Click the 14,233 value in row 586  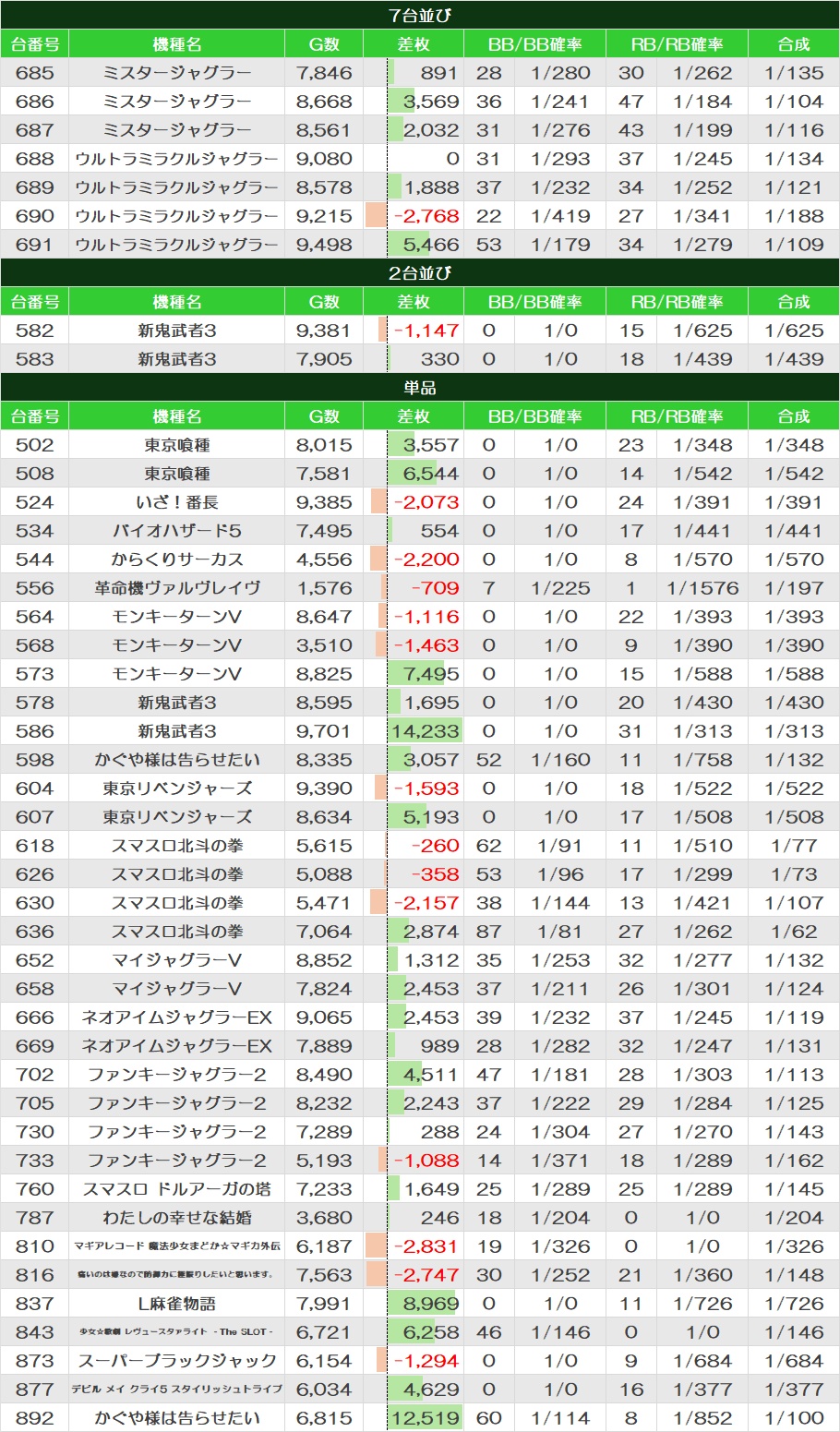tap(426, 731)
